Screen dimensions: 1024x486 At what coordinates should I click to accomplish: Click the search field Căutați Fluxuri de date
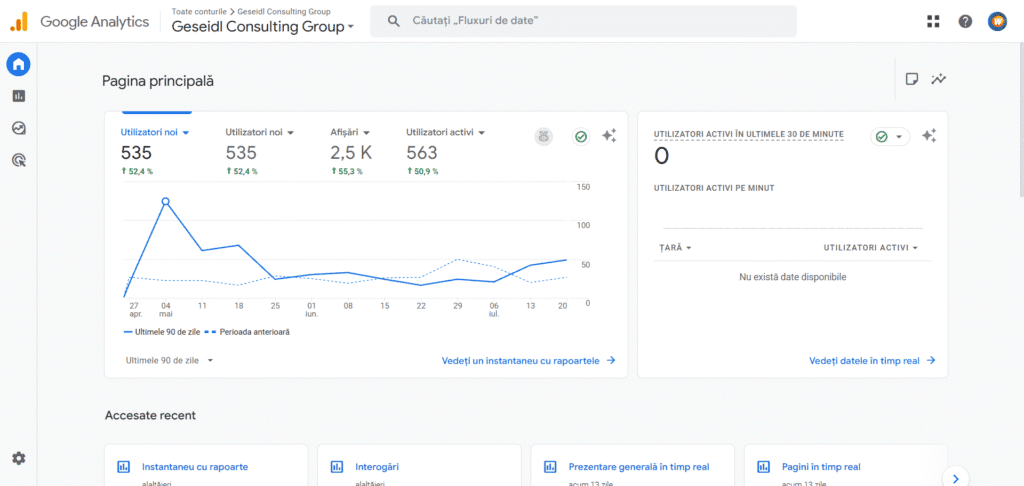583,21
